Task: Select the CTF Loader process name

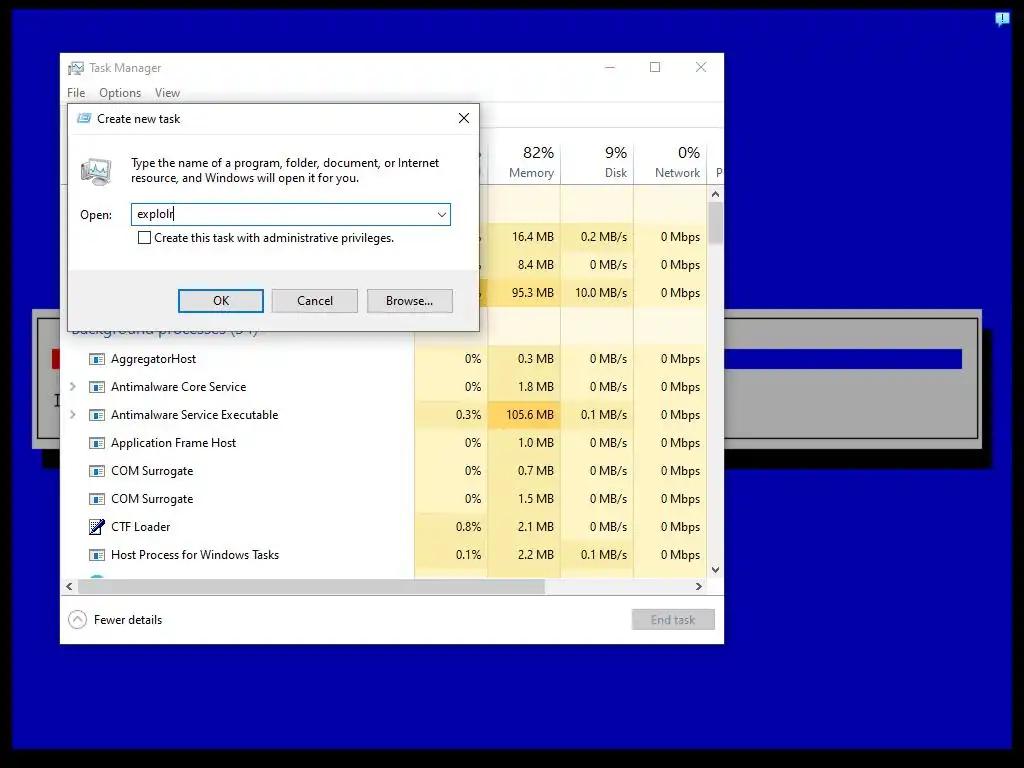Action: click(140, 527)
